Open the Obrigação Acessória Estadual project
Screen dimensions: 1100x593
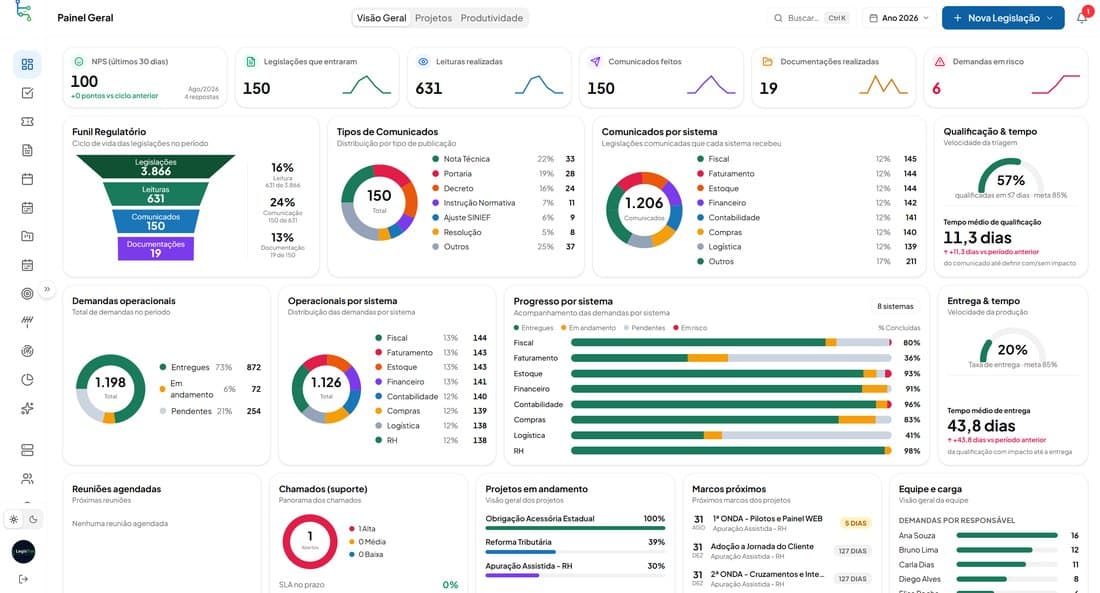(x=575, y=522)
